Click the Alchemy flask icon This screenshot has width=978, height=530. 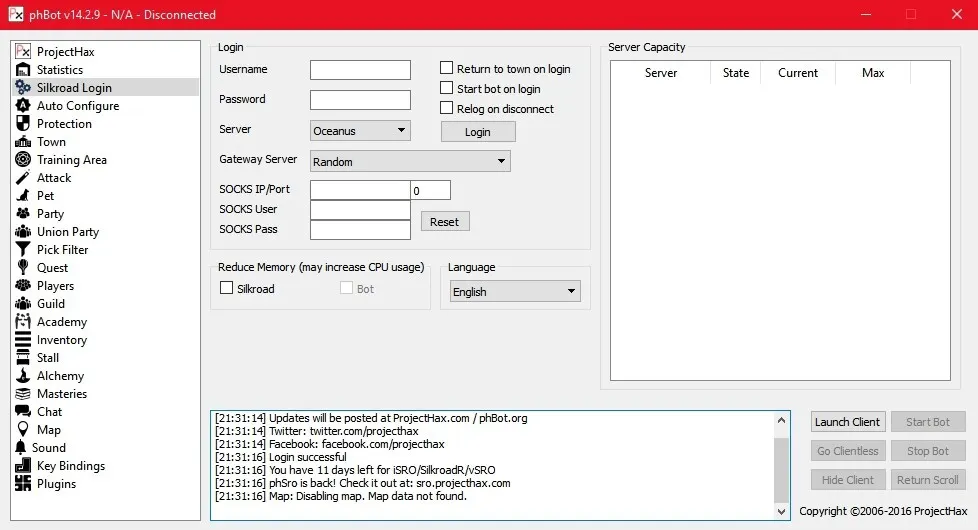(23, 375)
